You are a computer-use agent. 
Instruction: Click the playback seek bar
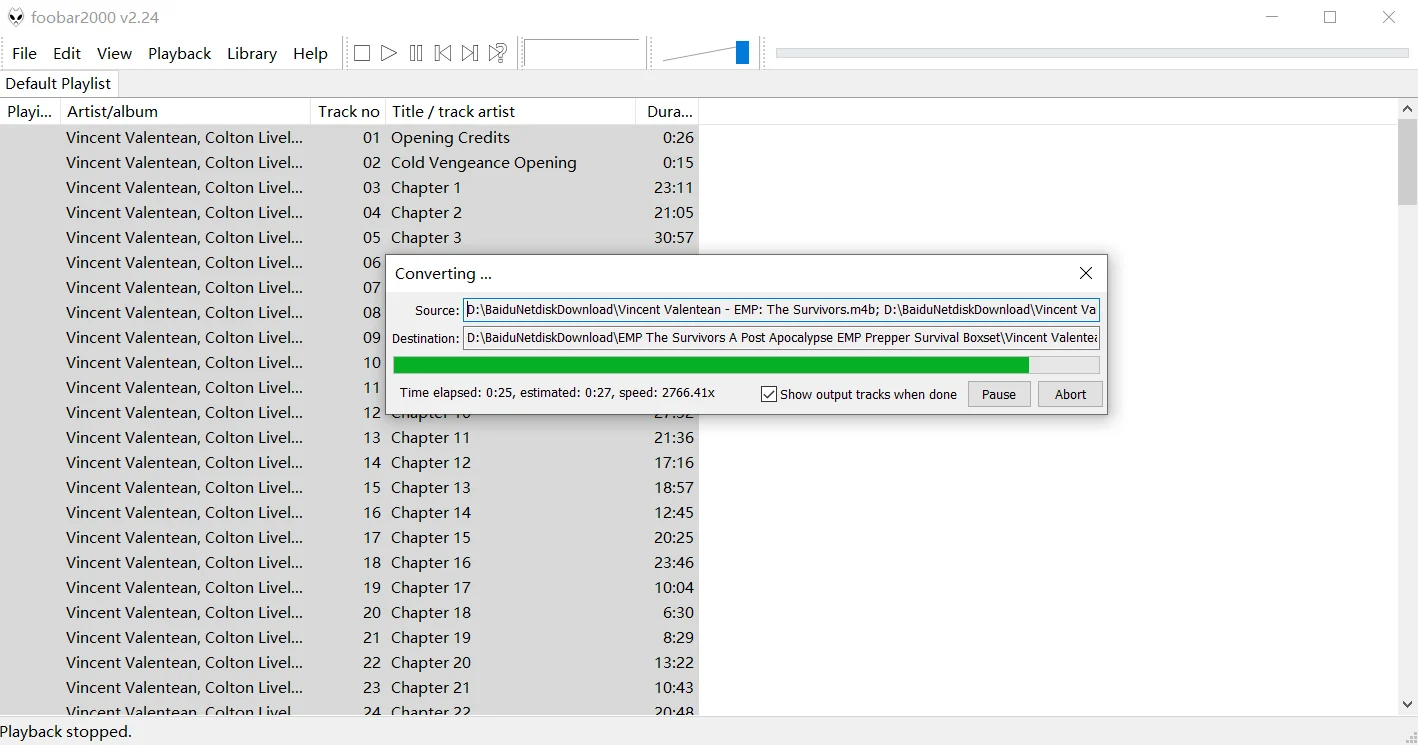[x=1091, y=53]
